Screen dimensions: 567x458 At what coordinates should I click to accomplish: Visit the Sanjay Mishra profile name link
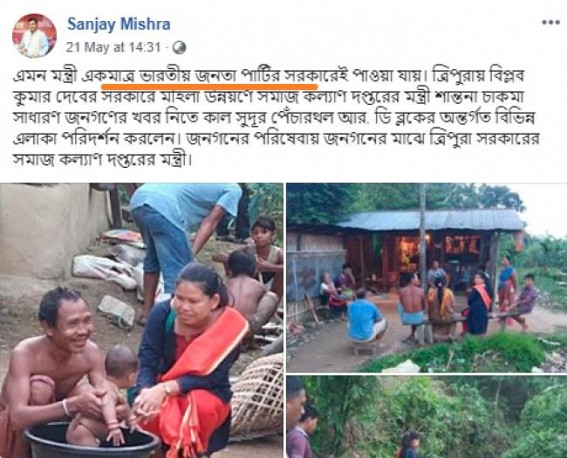point(119,24)
